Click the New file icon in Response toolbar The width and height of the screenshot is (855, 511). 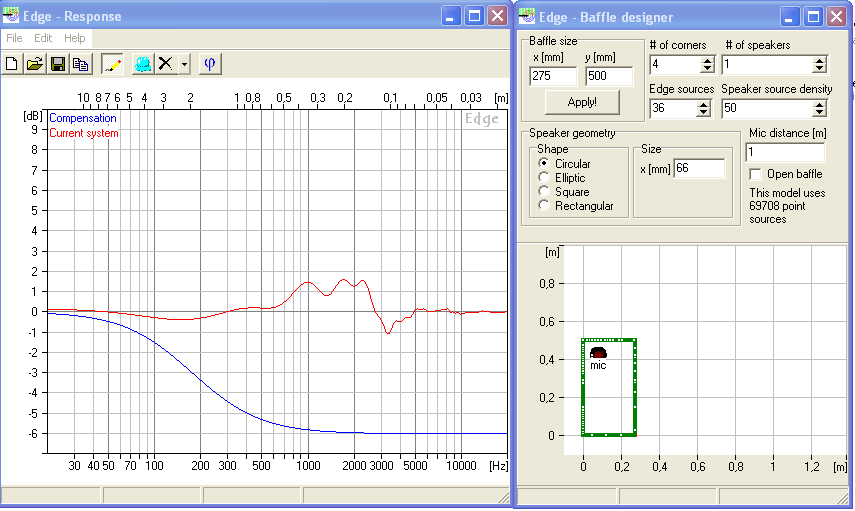(11, 64)
